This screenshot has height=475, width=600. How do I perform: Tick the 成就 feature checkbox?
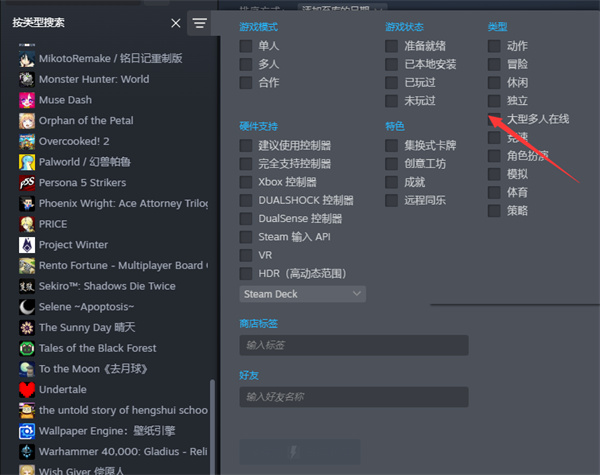(391, 182)
